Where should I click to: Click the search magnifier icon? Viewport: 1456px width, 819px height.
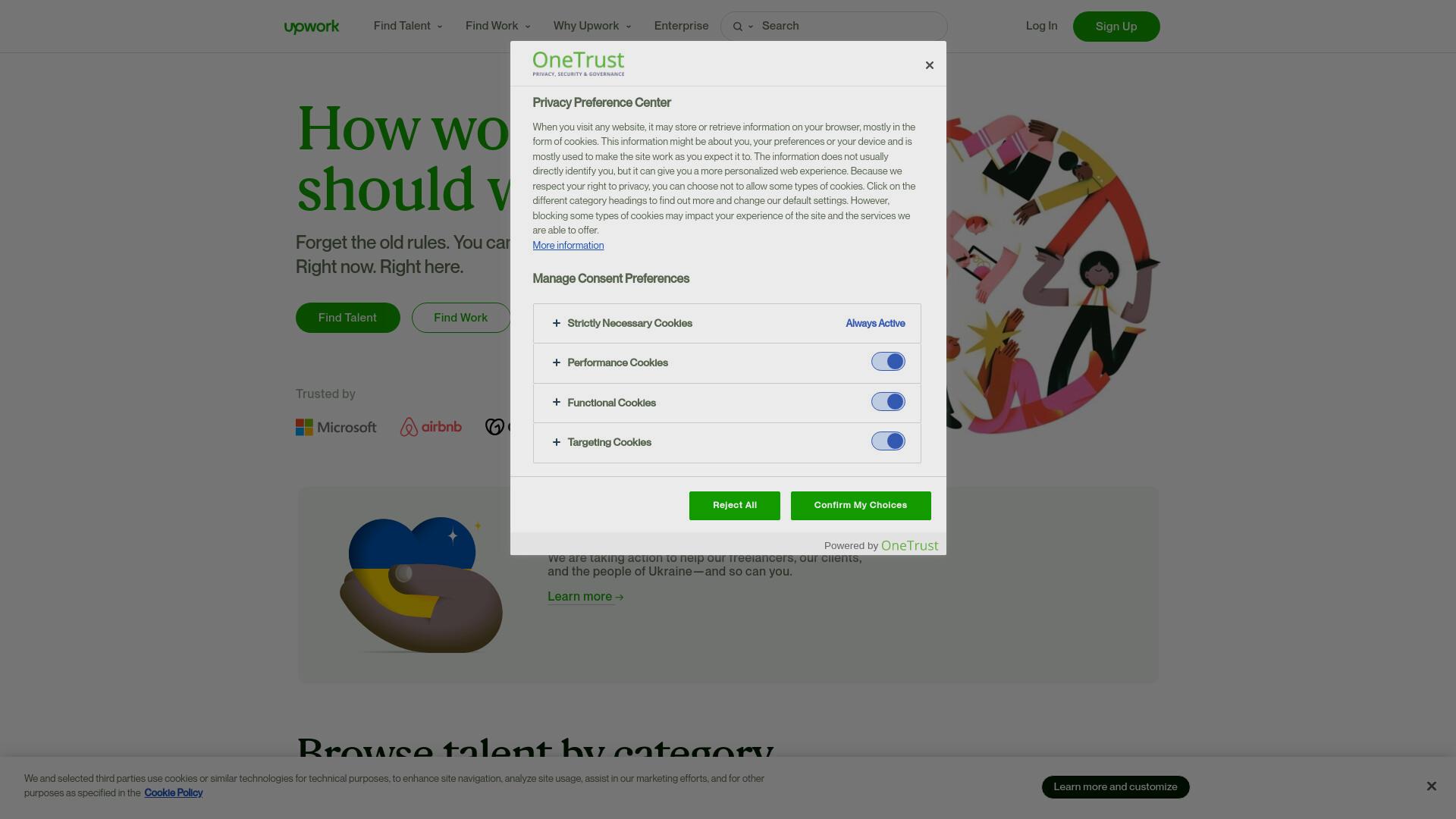pos(737,27)
